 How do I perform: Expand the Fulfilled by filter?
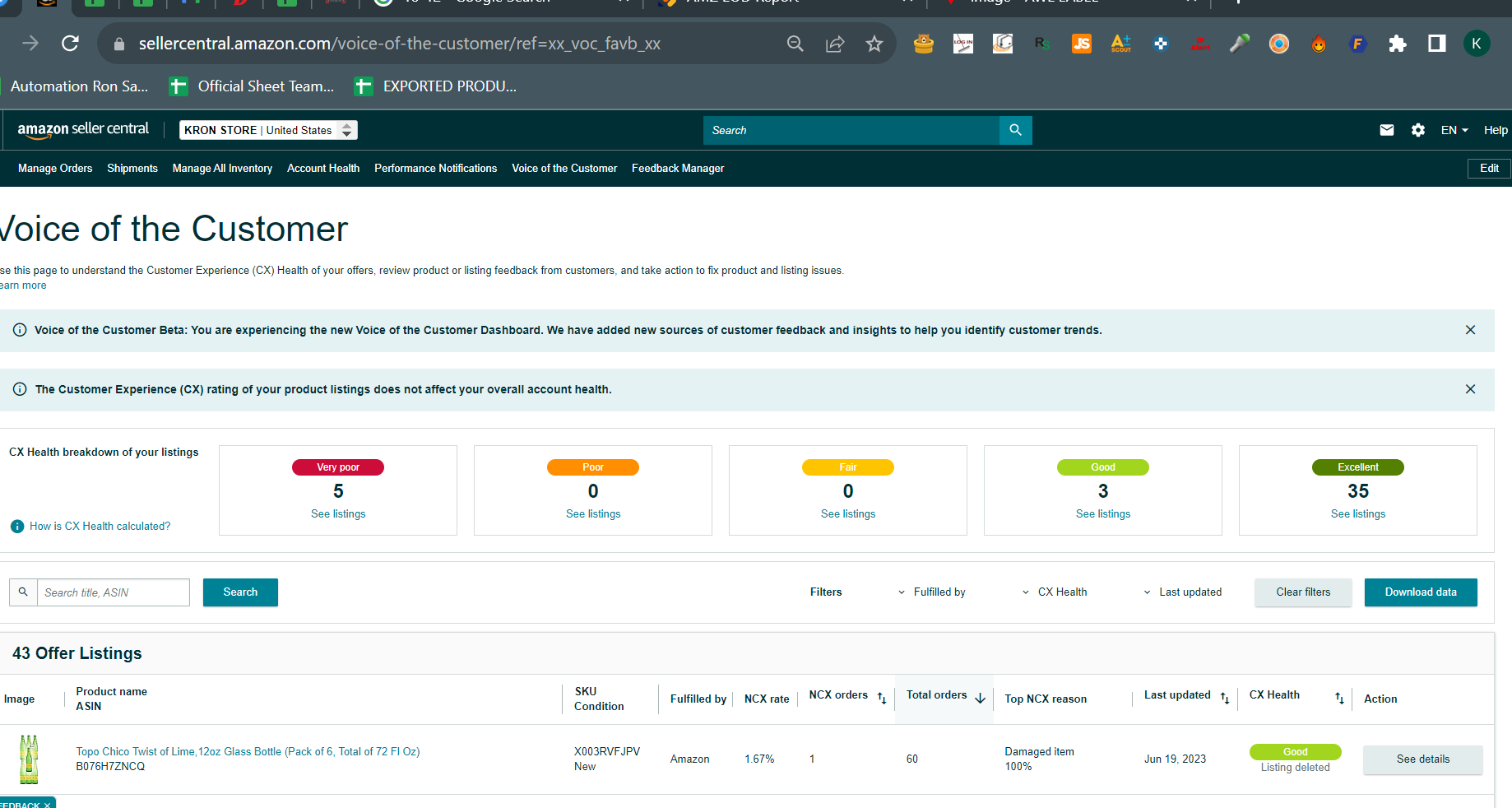pyautogui.click(x=931, y=592)
